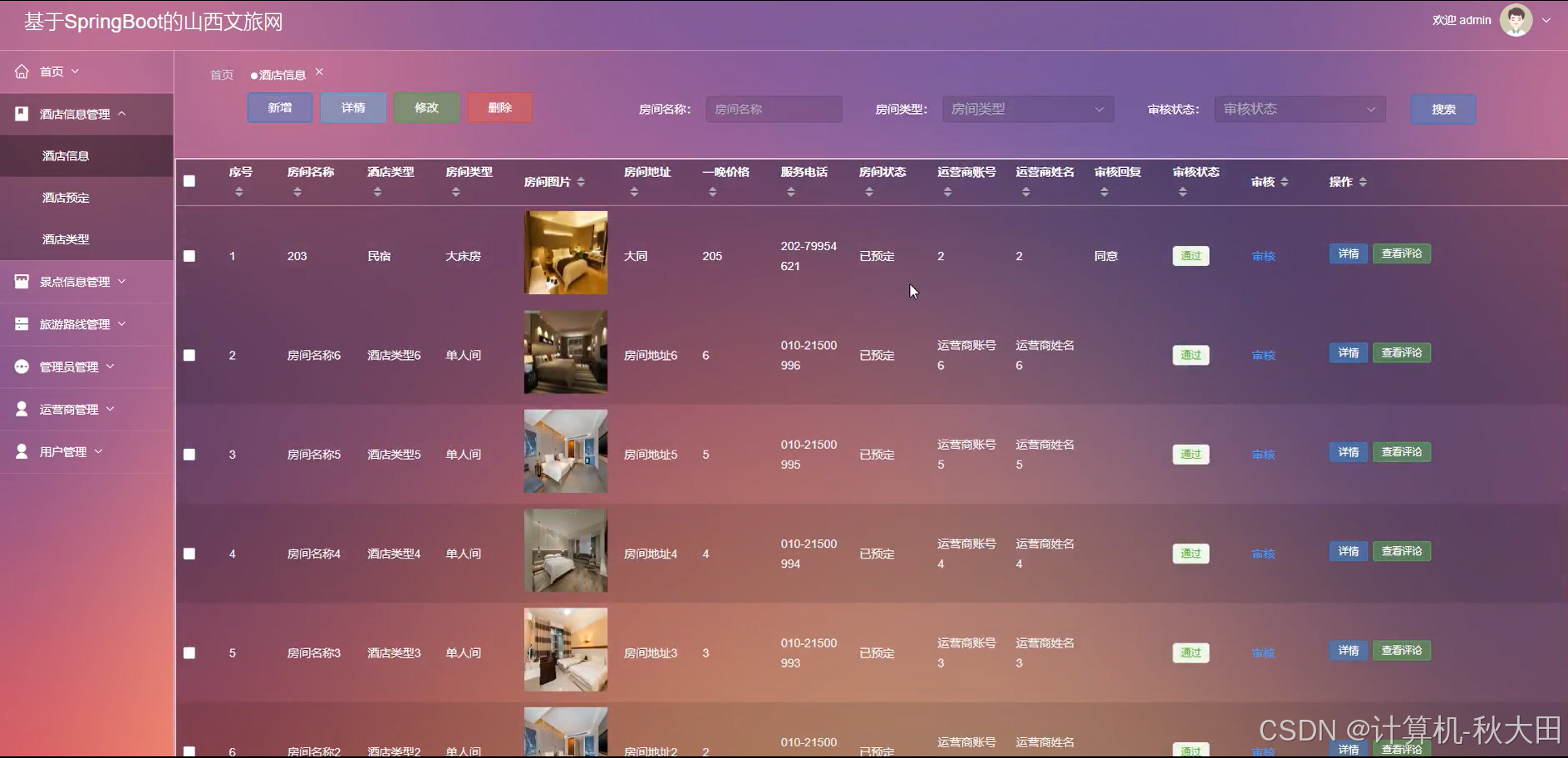
Task: Click 审核 link for room 203
Action: pyautogui.click(x=1263, y=256)
